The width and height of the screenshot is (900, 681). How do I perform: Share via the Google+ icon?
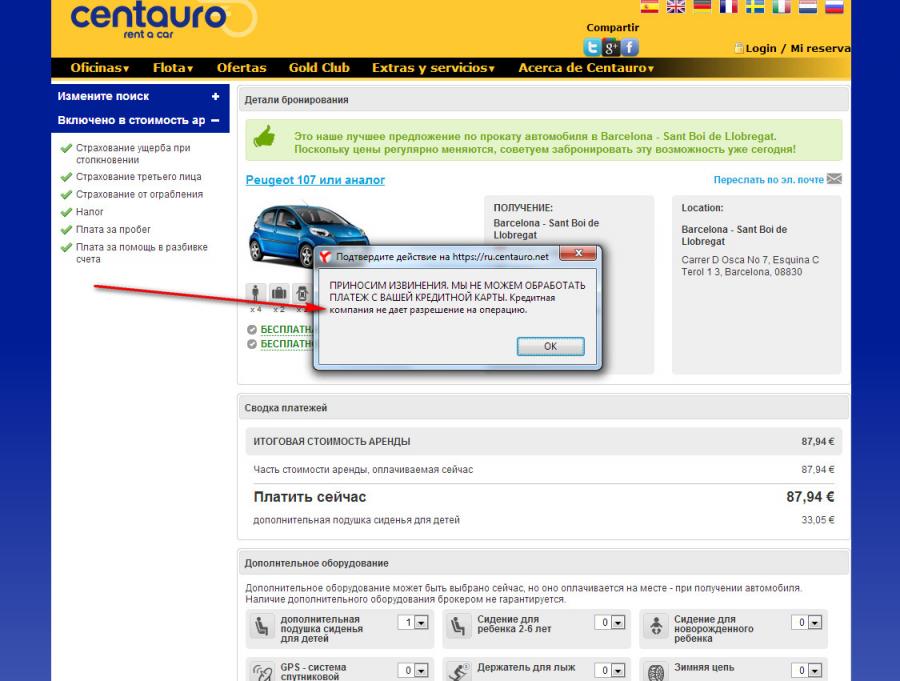[611, 47]
